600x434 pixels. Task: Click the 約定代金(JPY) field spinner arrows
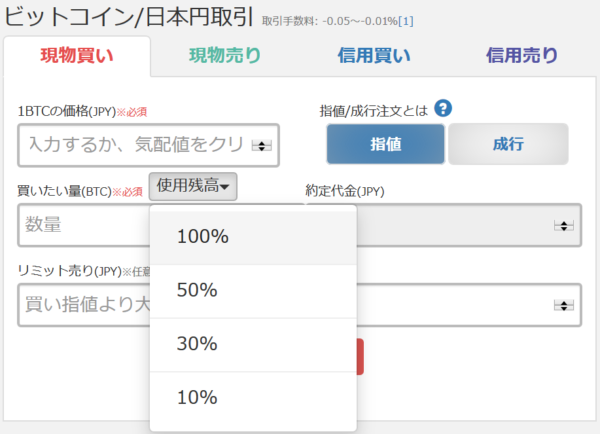564,226
